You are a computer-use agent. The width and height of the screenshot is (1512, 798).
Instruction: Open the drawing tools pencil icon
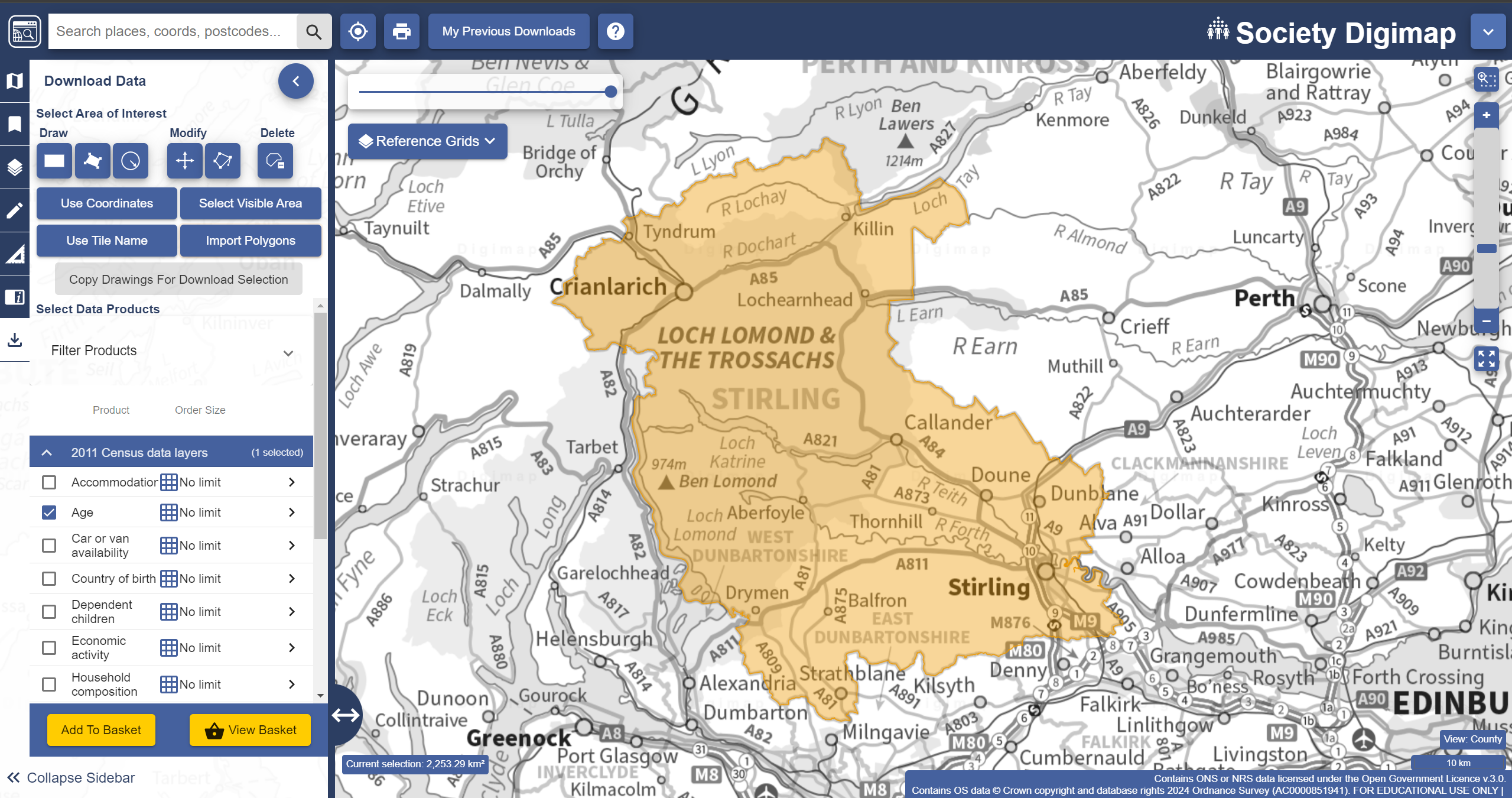14,210
